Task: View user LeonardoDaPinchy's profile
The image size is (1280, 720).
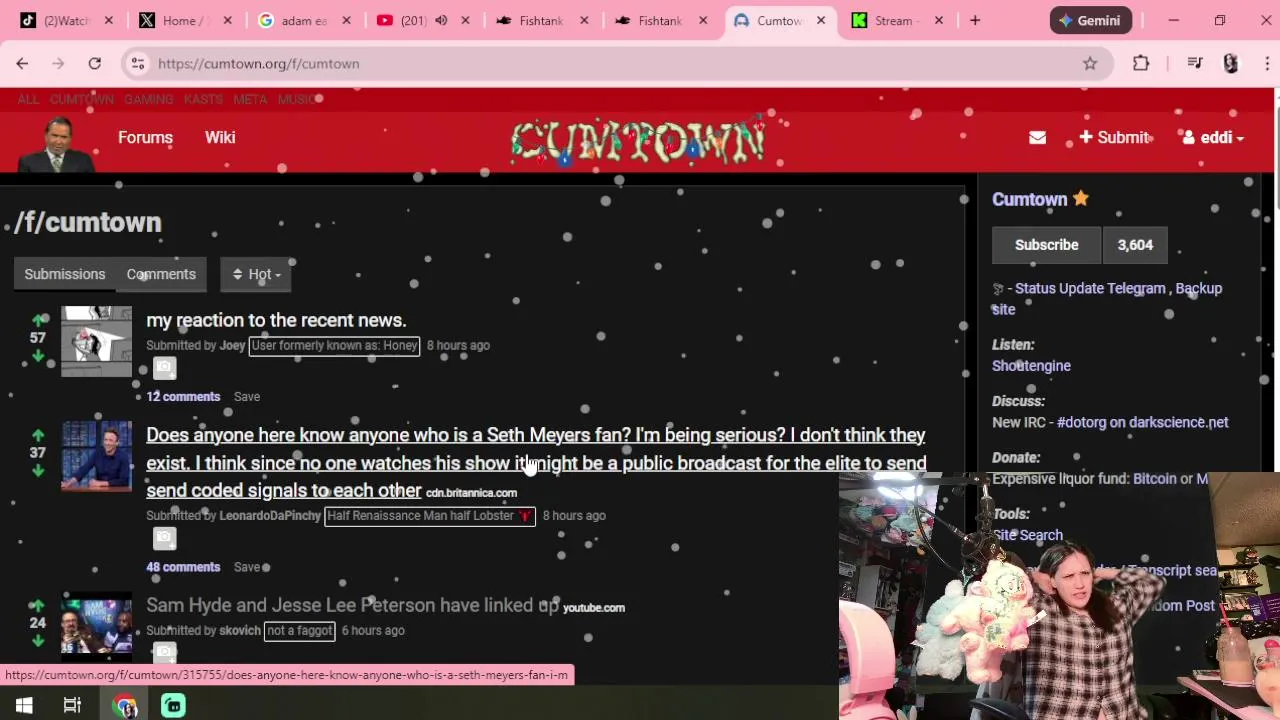Action: [x=270, y=515]
